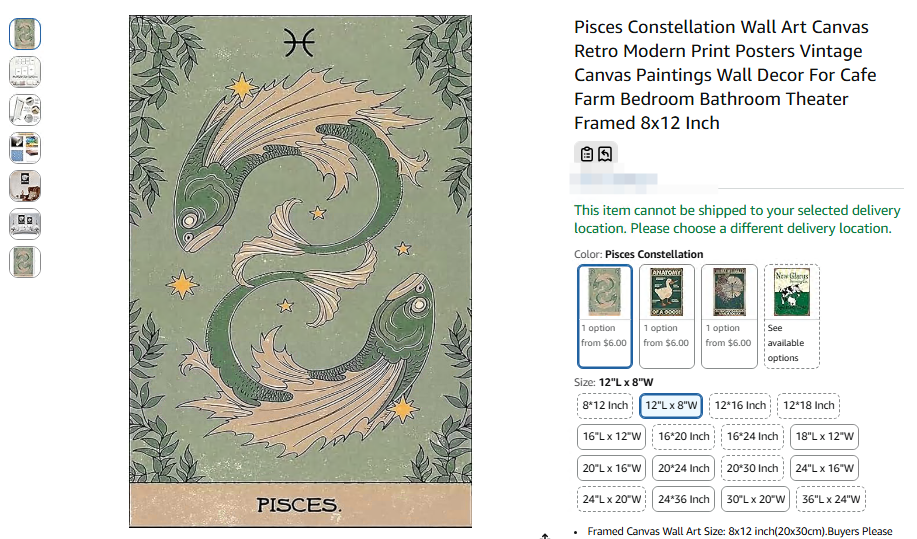The width and height of the screenshot is (917, 539).
Task: Select the first Pisces thumbnail in gallery
Action: point(25,34)
